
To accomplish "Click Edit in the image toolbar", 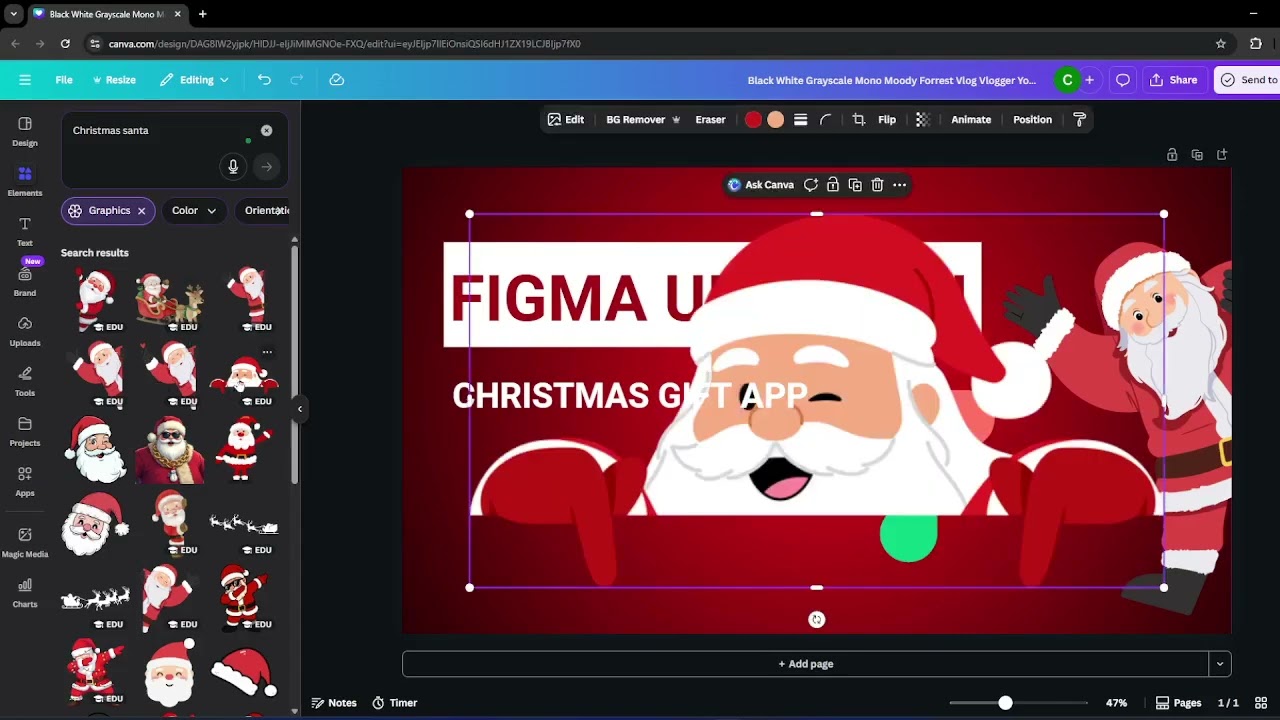I will click(565, 120).
